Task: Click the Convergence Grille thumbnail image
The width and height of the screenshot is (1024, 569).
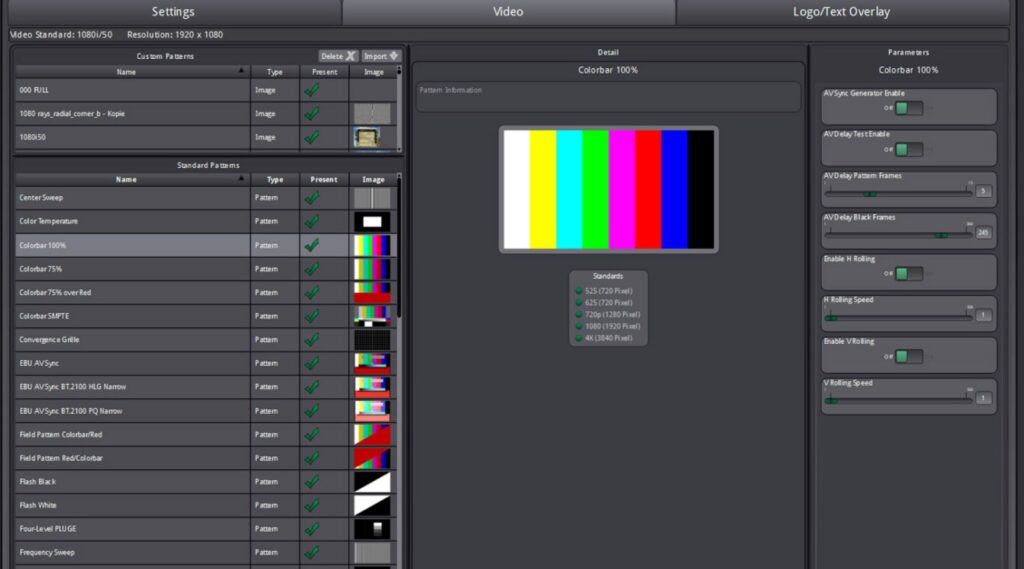Action: coord(372,340)
